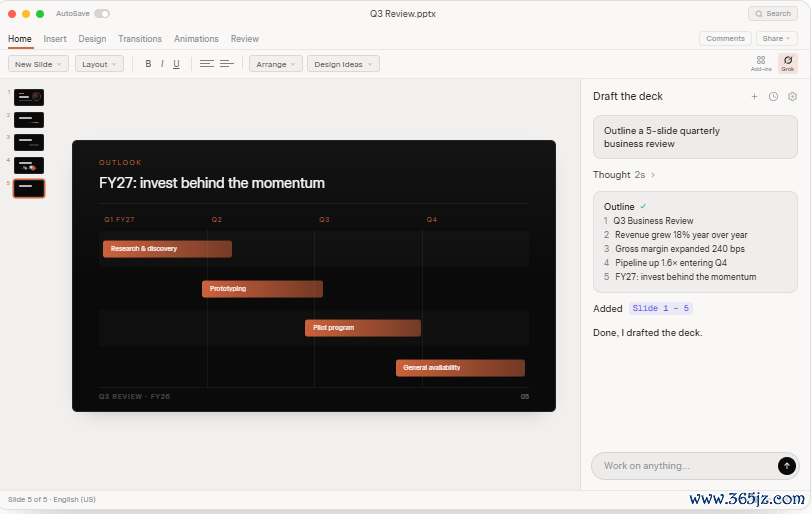Select slide 5 thumbnail
The image size is (812, 514).
[x=29, y=188]
